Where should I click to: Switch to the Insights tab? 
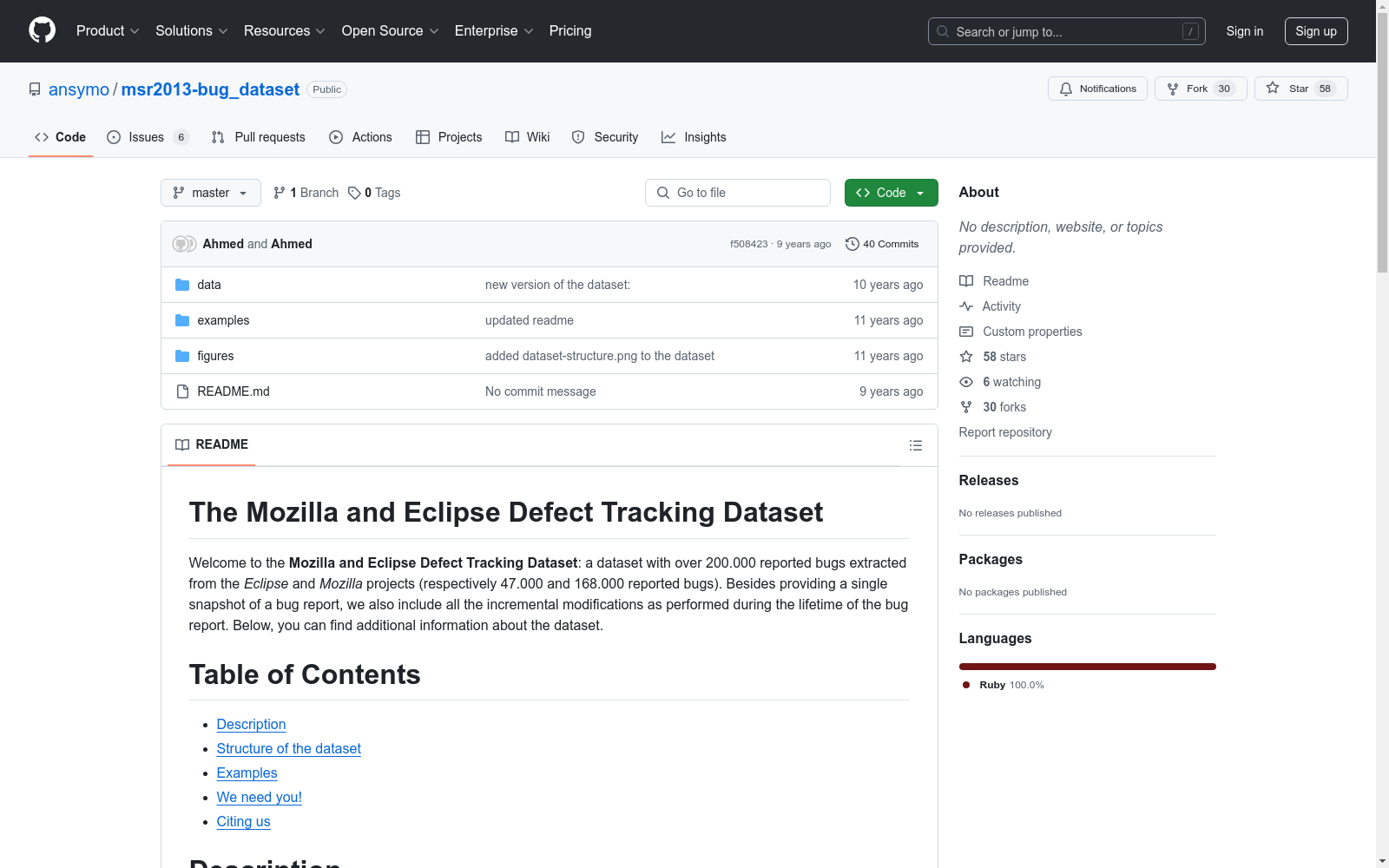point(694,137)
